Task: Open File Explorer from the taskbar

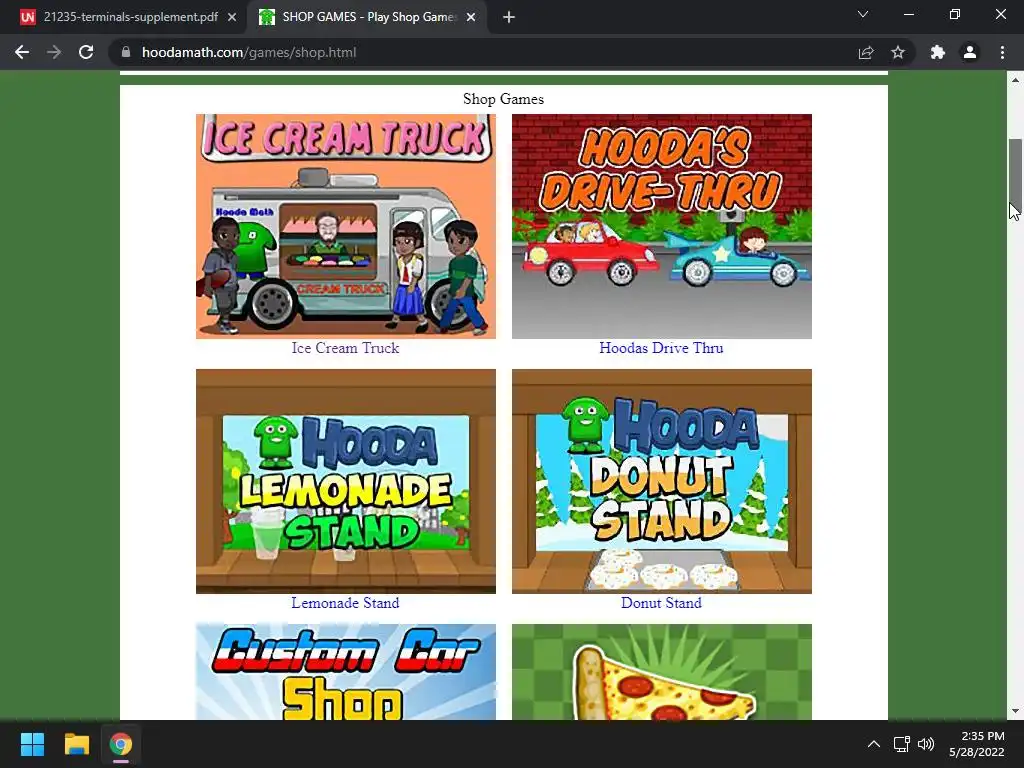Action: click(x=76, y=744)
